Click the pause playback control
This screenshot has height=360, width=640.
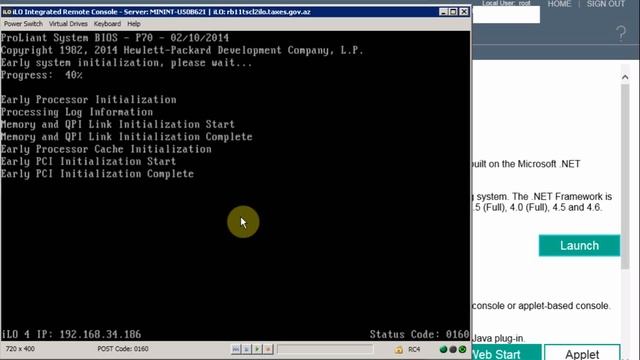point(247,349)
